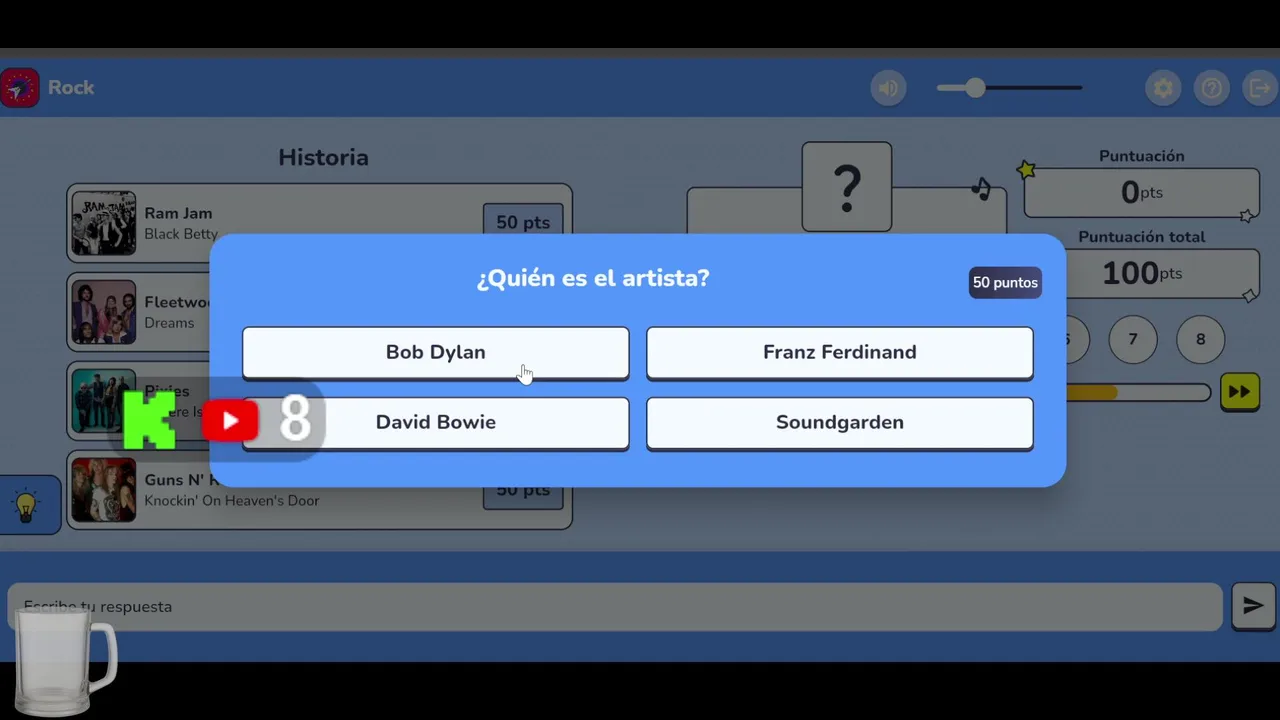Focus the Escribe tu respuesta field
Image resolution: width=1280 pixels, height=720 pixels.
(x=615, y=607)
